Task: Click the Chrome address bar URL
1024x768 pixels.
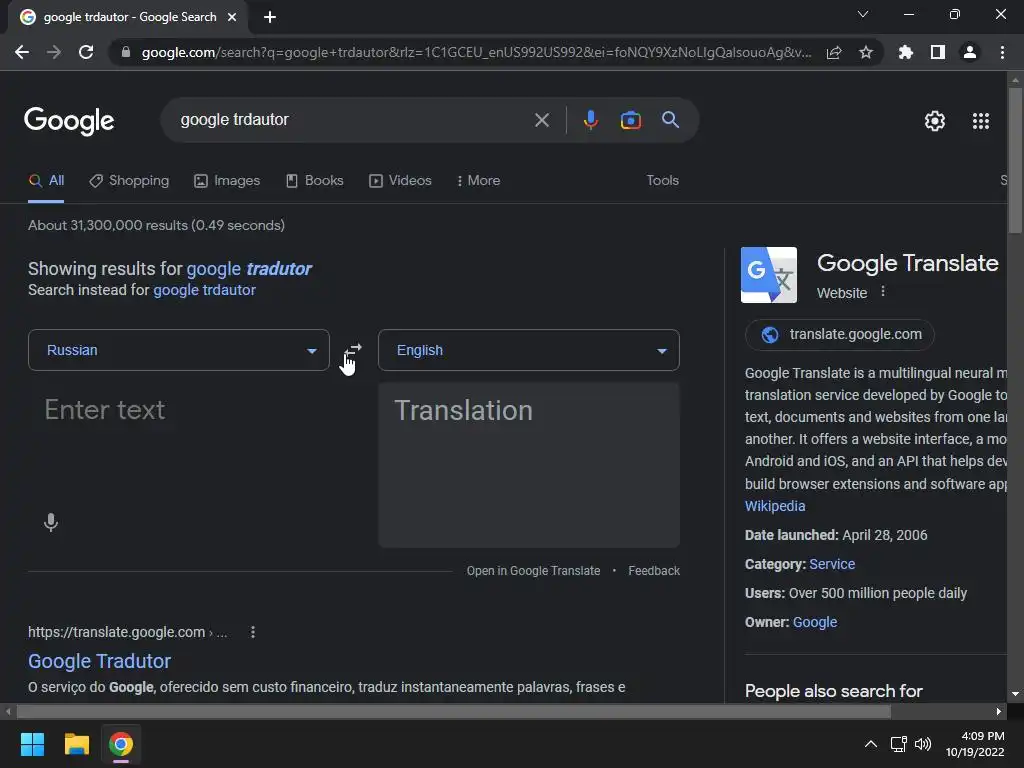Action: click(475, 52)
